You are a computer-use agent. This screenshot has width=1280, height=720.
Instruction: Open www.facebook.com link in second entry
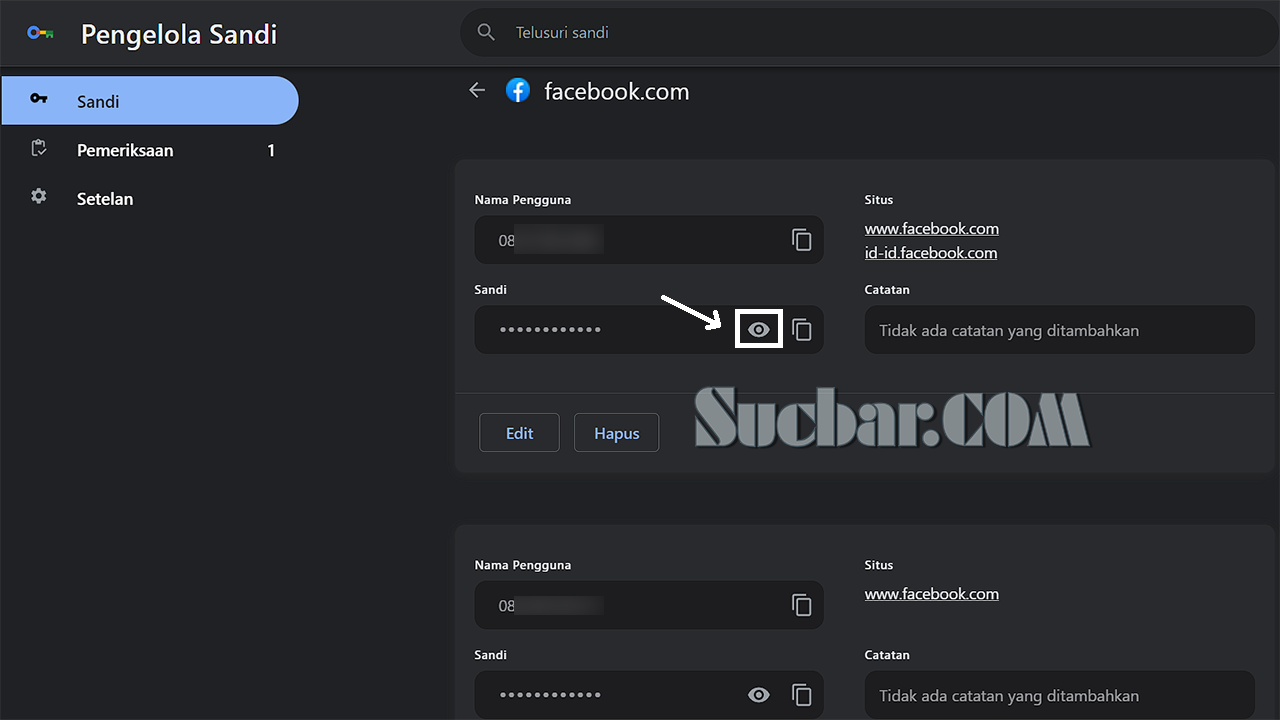click(932, 594)
